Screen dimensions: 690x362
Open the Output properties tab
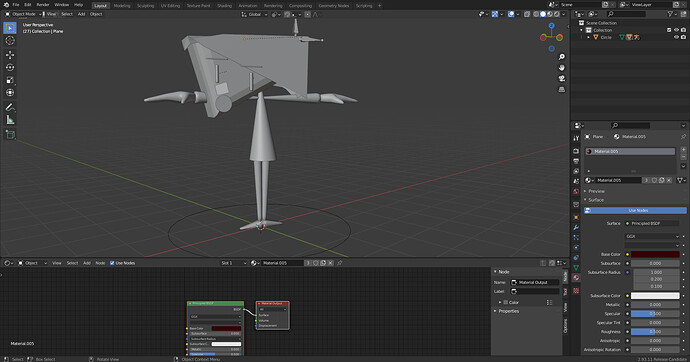pos(576,161)
